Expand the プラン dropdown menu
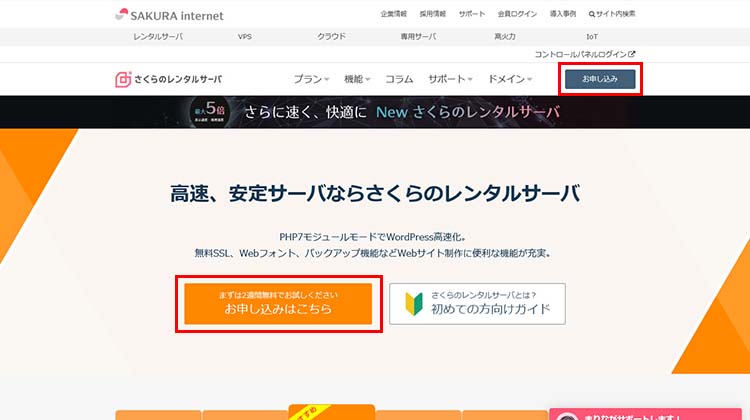Image resolution: width=750 pixels, height=420 pixels. [x=311, y=79]
